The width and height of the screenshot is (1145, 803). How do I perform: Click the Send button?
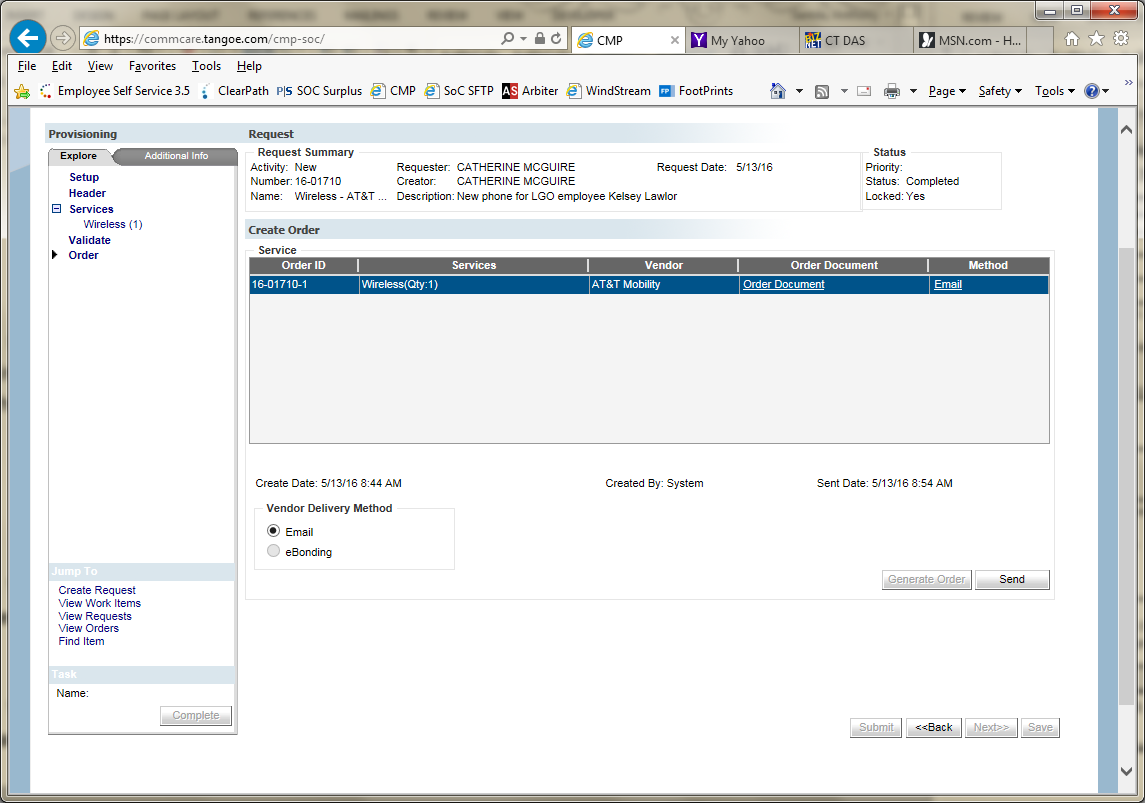click(x=1012, y=580)
